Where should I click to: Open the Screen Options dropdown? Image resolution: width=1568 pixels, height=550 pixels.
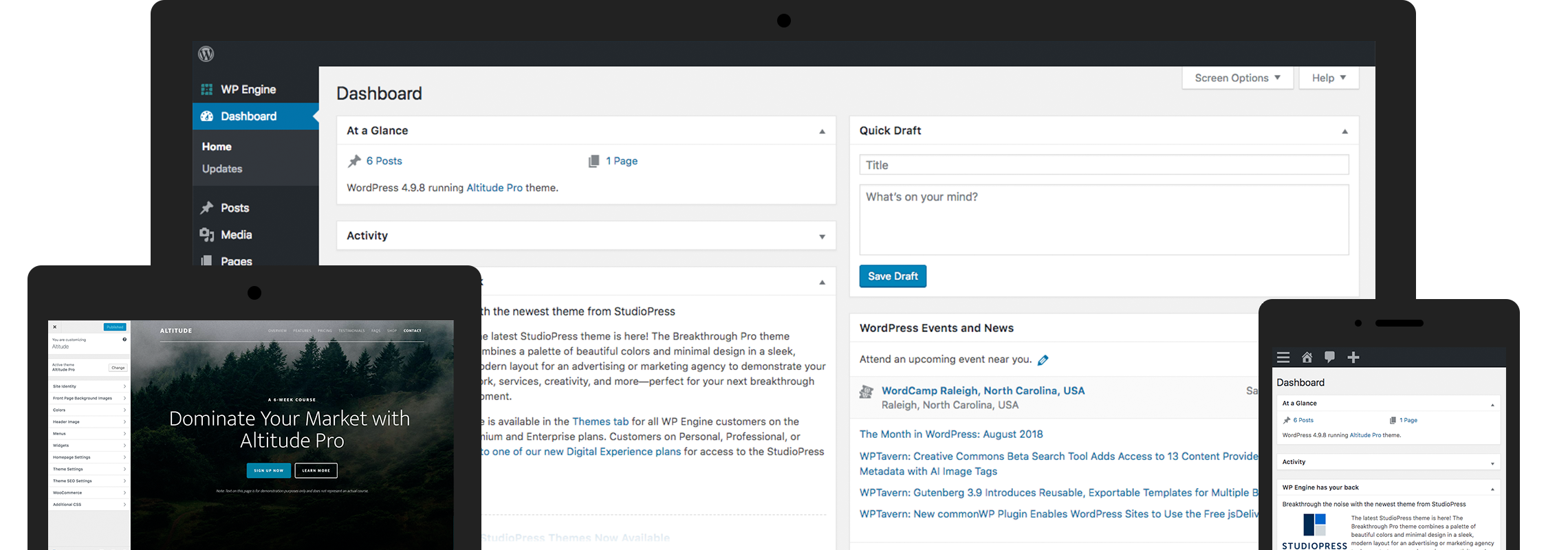[1237, 78]
